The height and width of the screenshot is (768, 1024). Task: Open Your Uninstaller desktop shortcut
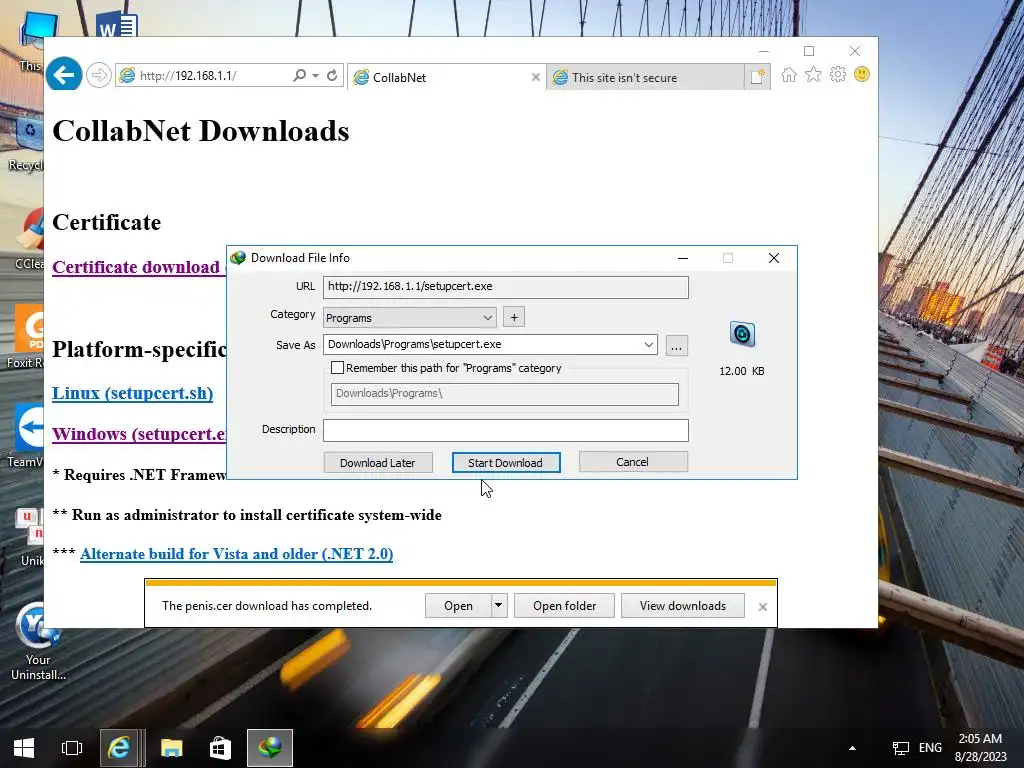tap(38, 641)
